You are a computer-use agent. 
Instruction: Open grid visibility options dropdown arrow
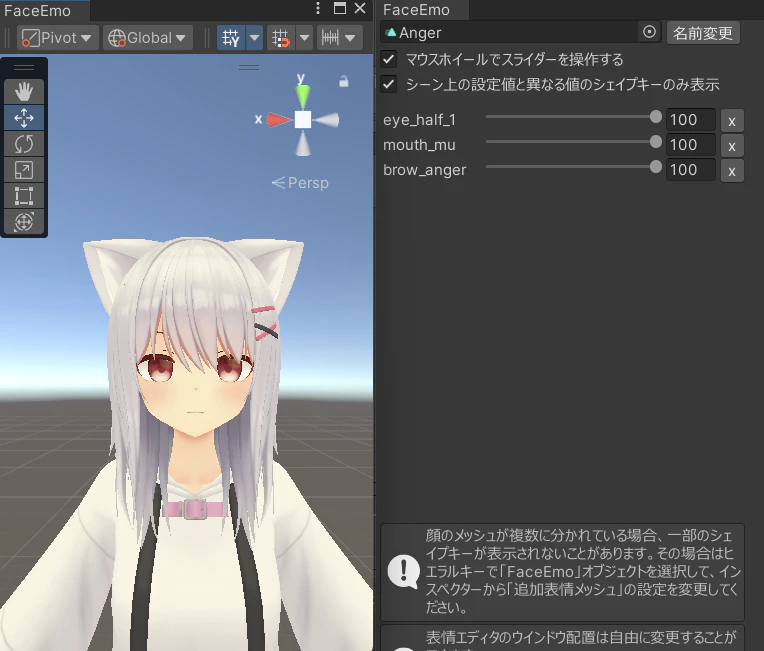pos(254,38)
